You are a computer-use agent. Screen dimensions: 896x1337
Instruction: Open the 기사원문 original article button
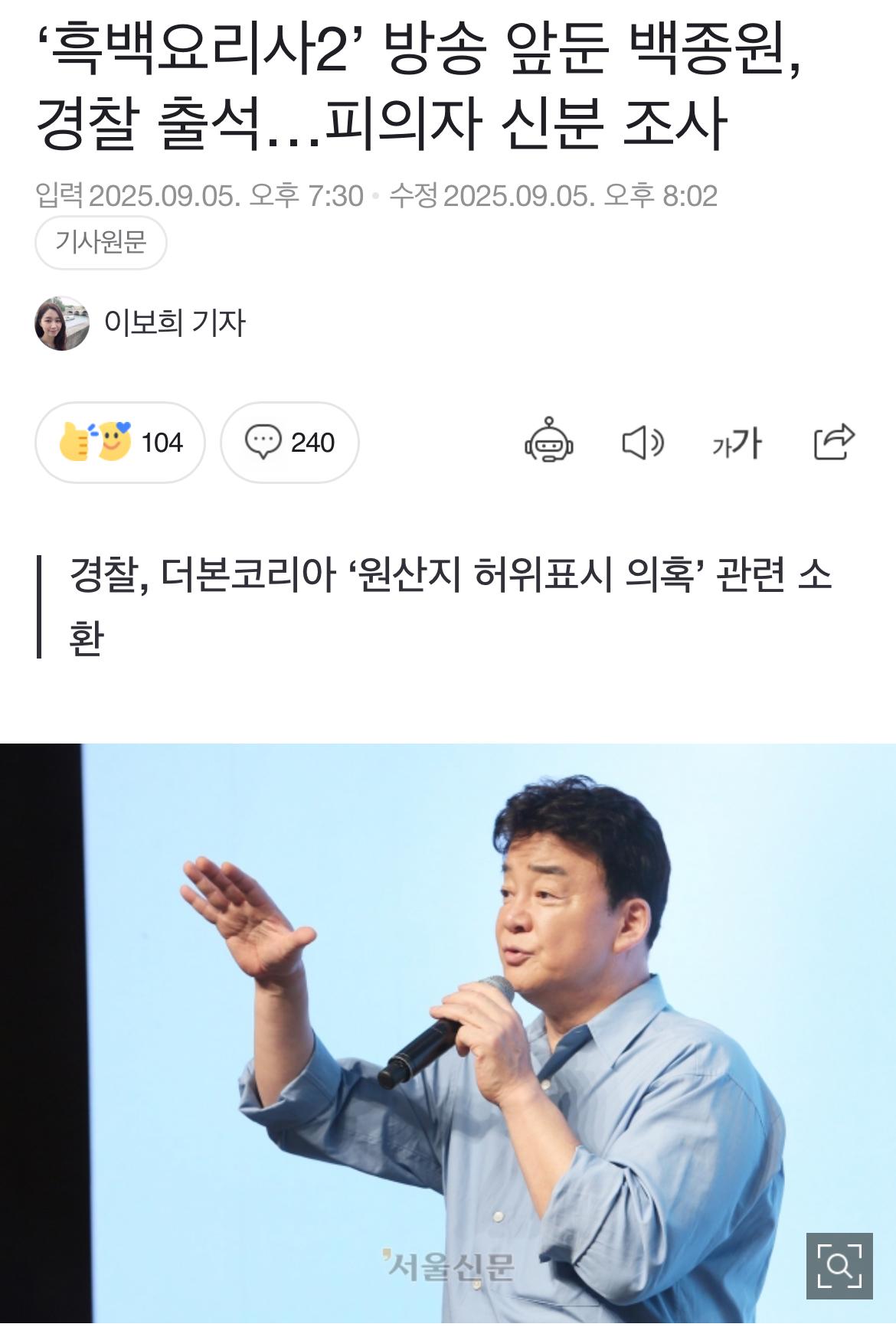coord(101,242)
